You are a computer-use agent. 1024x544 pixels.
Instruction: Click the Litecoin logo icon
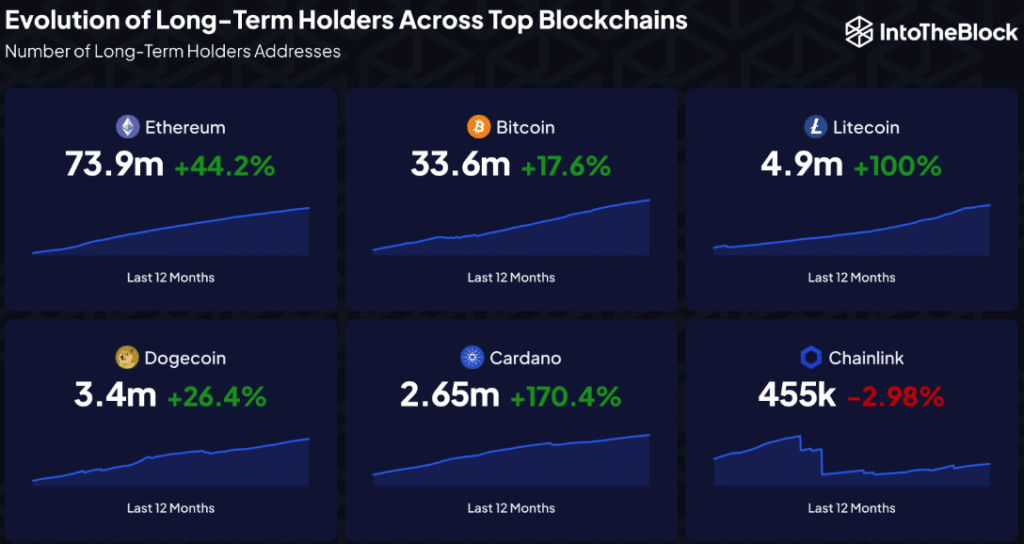[x=816, y=127]
